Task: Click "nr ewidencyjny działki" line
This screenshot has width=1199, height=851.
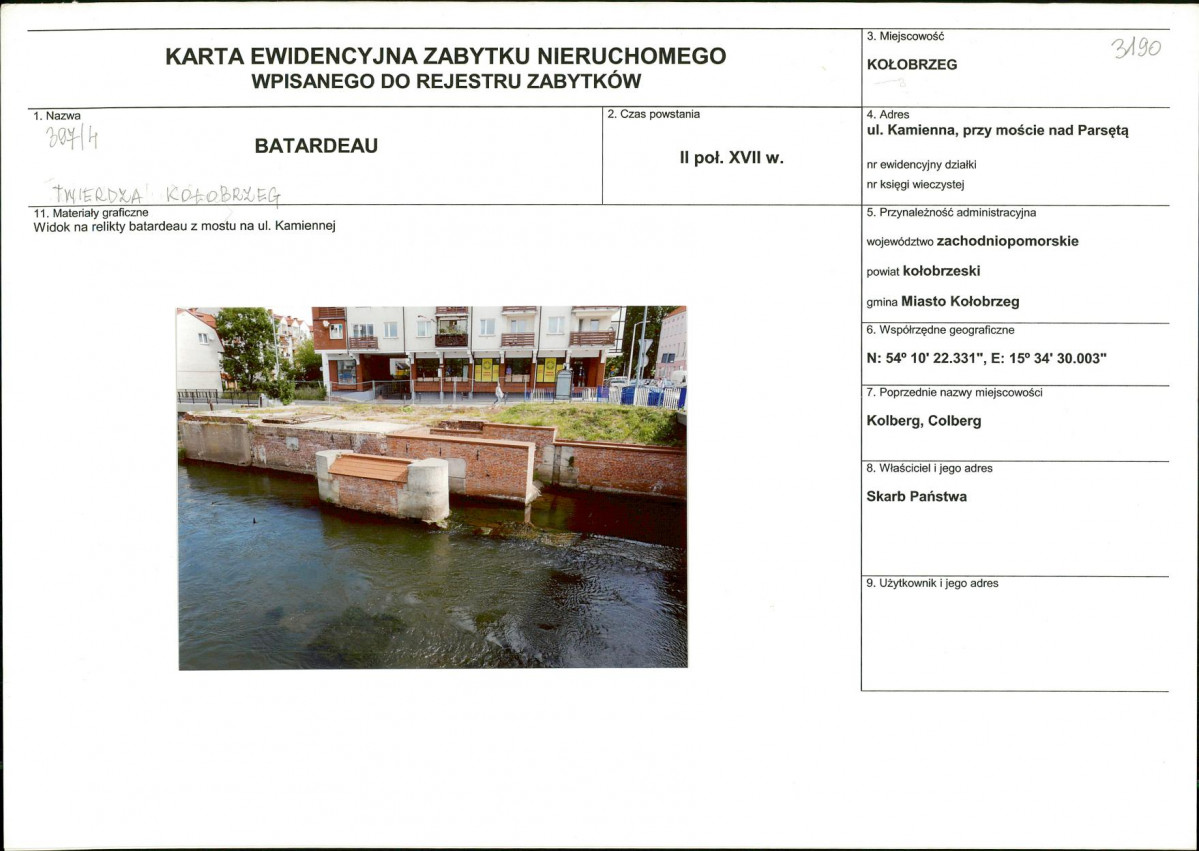Action: [921, 164]
